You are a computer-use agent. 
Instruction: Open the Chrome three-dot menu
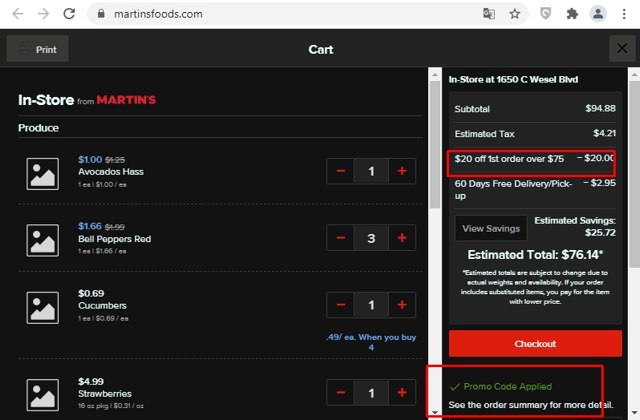pyautogui.click(x=624, y=14)
